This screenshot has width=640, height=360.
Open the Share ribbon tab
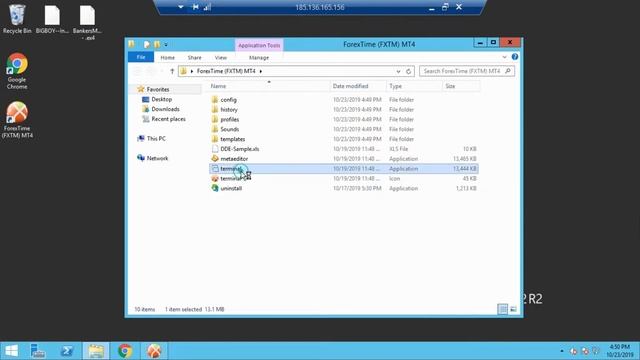(194, 58)
